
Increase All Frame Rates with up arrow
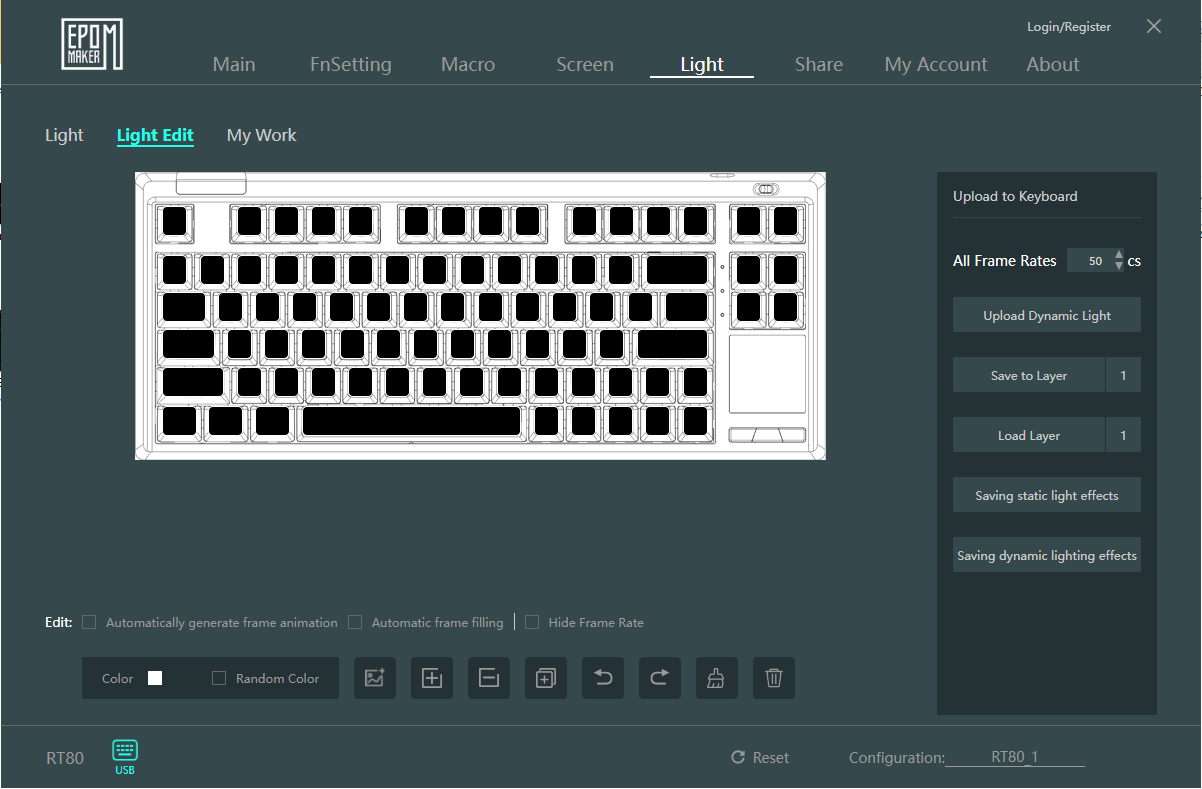[1118, 255]
